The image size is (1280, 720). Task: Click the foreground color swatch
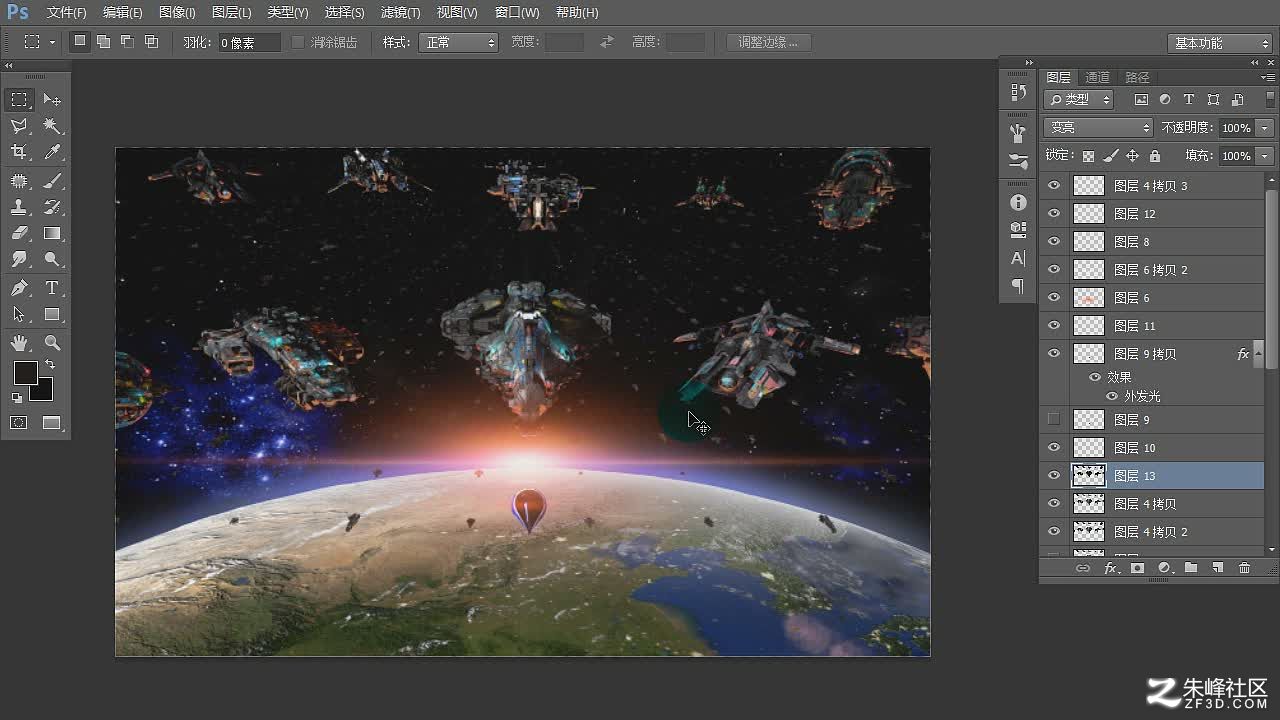coord(25,373)
